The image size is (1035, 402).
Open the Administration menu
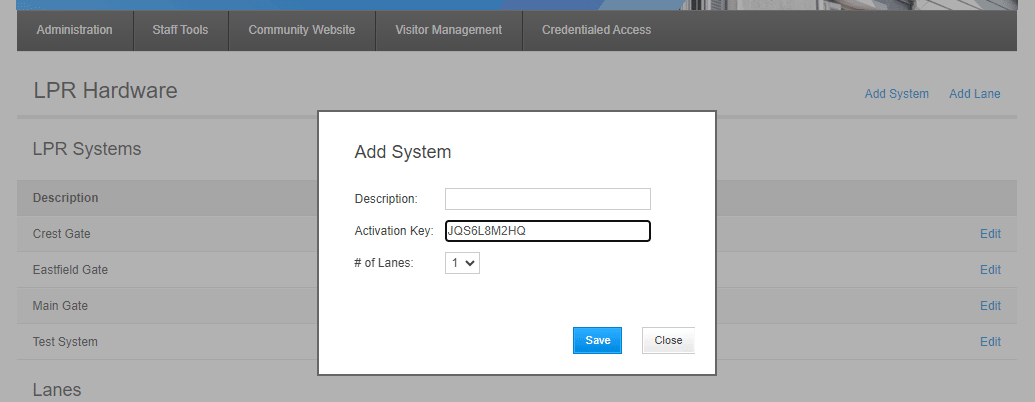pos(75,30)
